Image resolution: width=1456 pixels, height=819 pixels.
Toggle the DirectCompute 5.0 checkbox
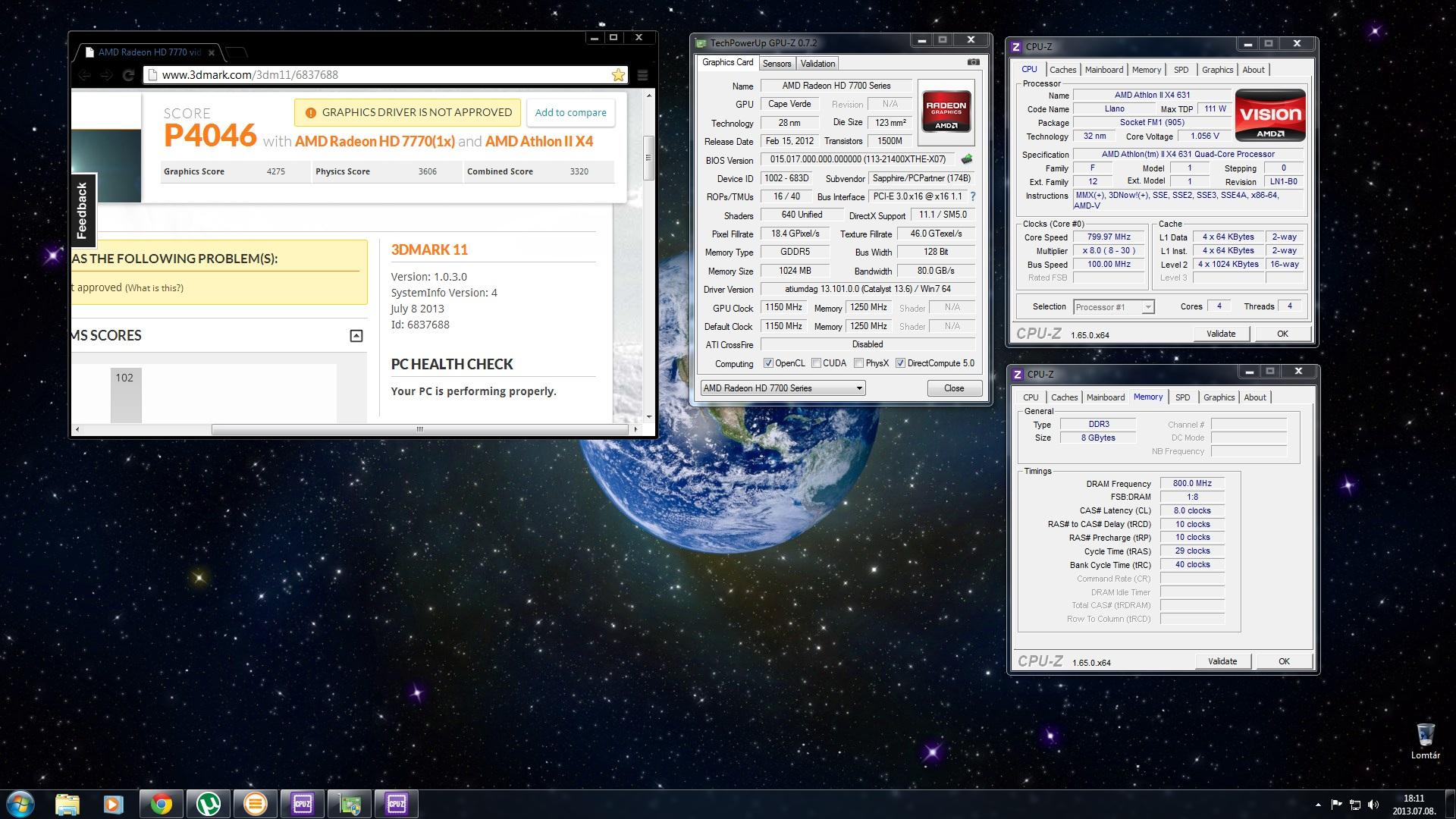(900, 363)
